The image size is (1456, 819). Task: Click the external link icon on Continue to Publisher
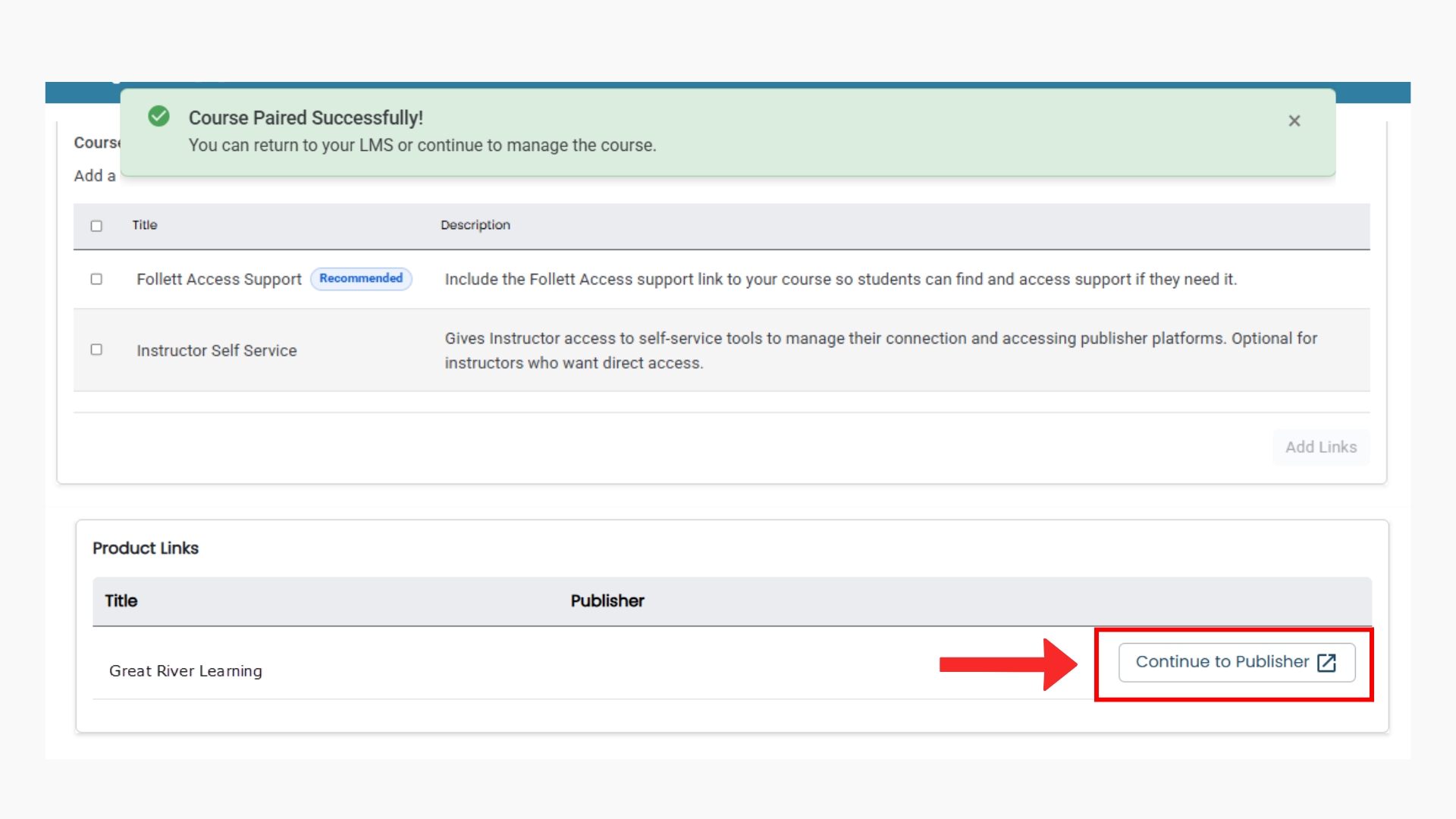[x=1326, y=662]
